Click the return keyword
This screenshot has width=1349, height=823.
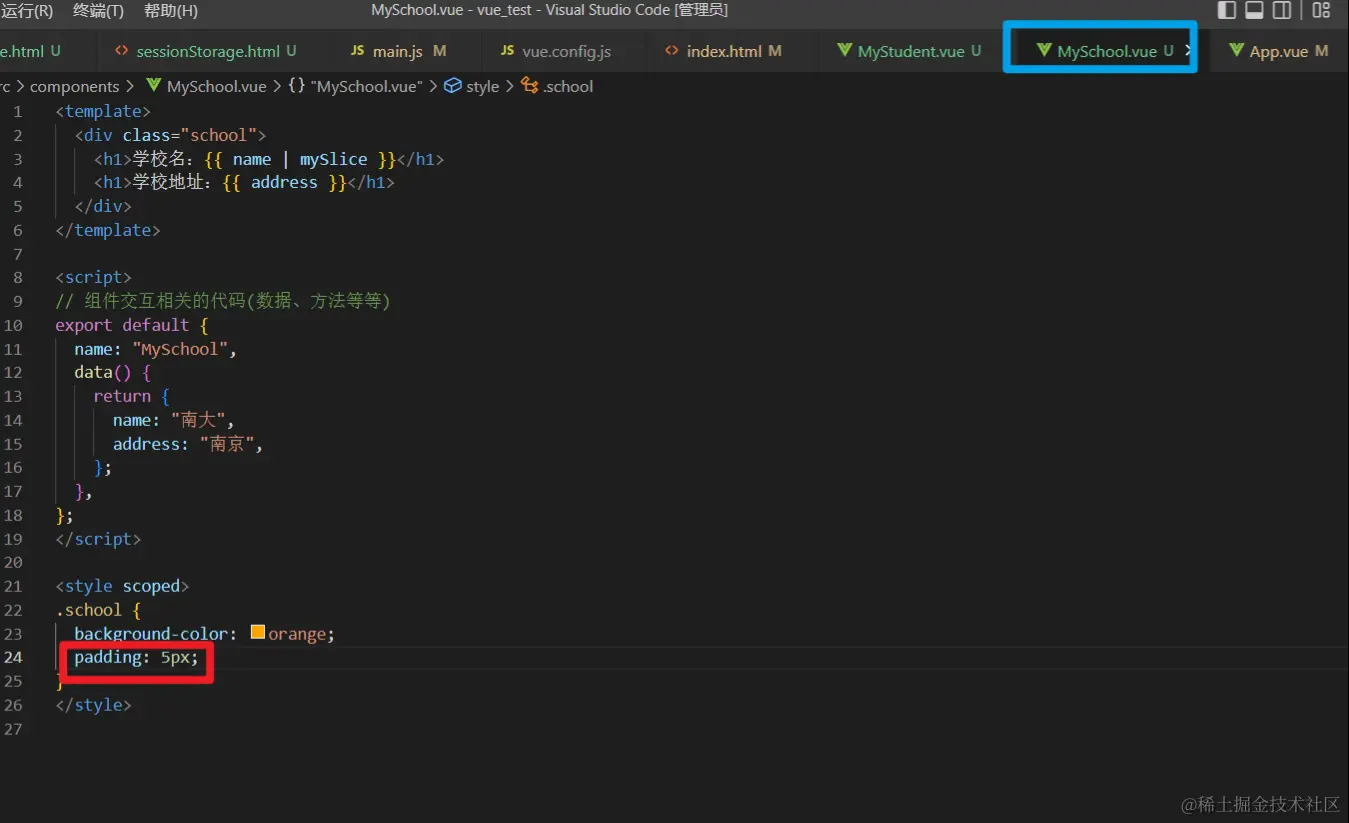tap(122, 396)
